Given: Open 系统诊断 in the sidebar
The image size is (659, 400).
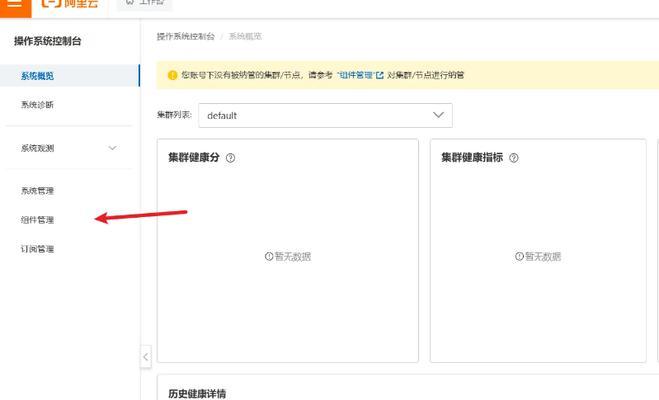Looking at the screenshot, I should tap(37, 105).
